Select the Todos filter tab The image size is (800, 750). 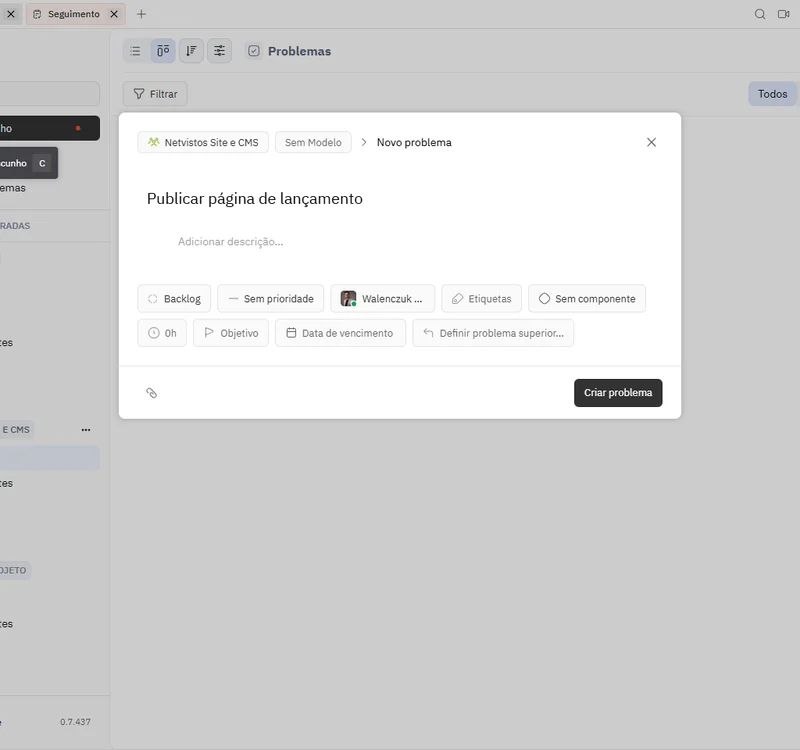(x=772, y=94)
